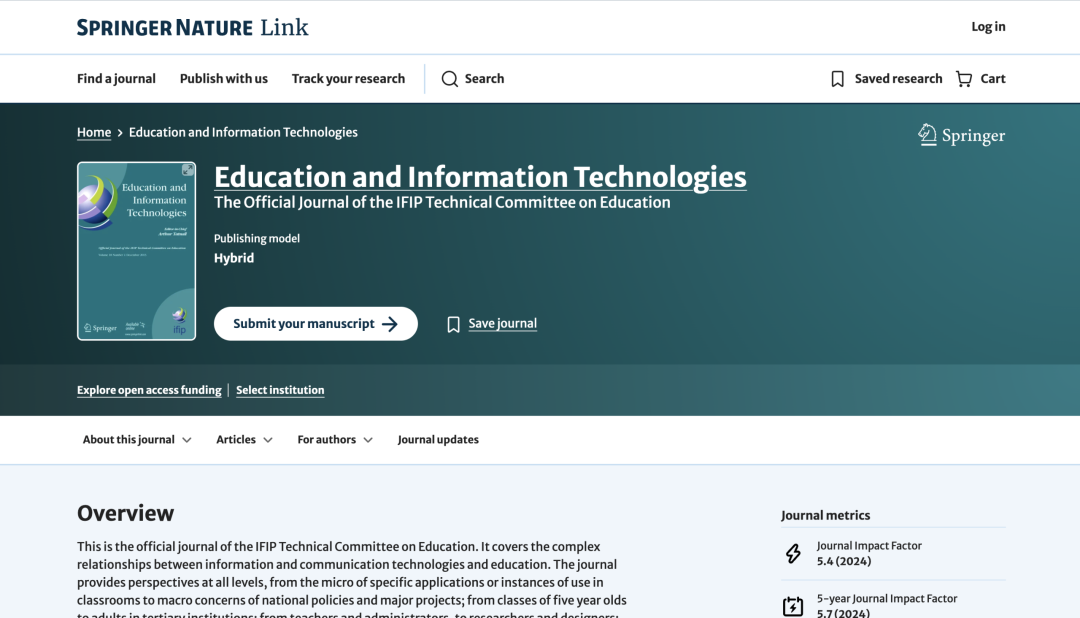Click the Select institution link
The image size is (1080, 618).
pyautogui.click(x=280, y=390)
